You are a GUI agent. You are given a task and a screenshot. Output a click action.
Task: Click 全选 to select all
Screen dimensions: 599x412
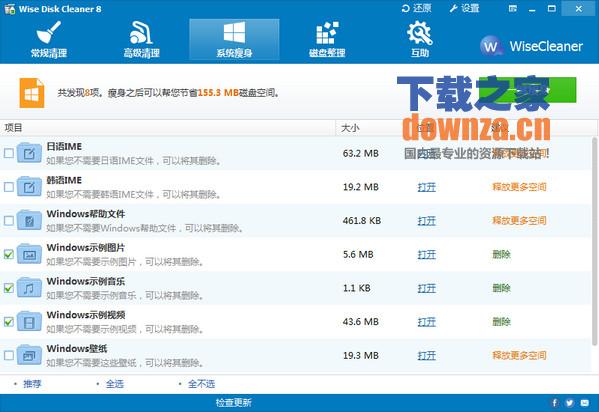coord(115,383)
